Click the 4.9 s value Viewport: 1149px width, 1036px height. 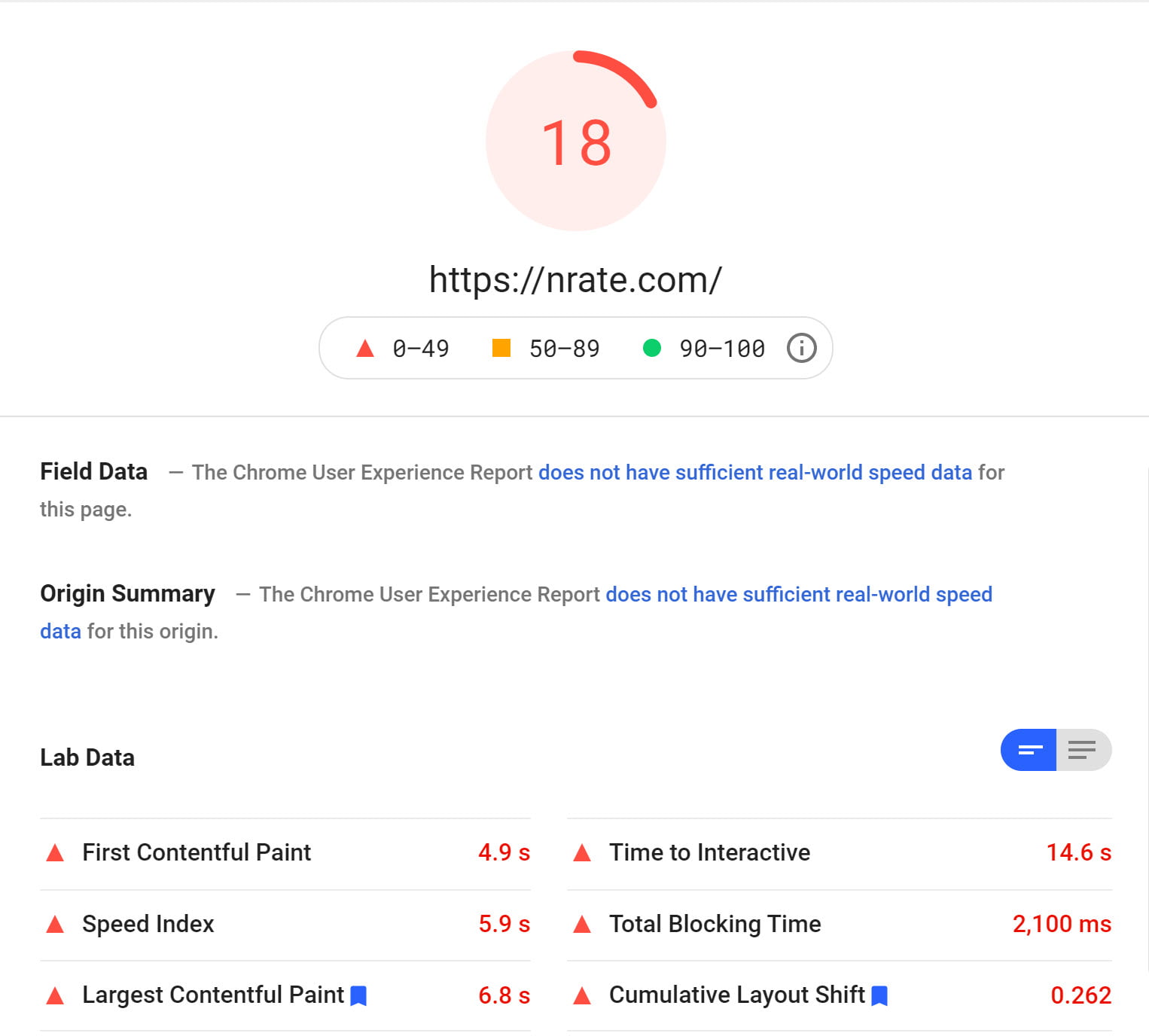504,852
